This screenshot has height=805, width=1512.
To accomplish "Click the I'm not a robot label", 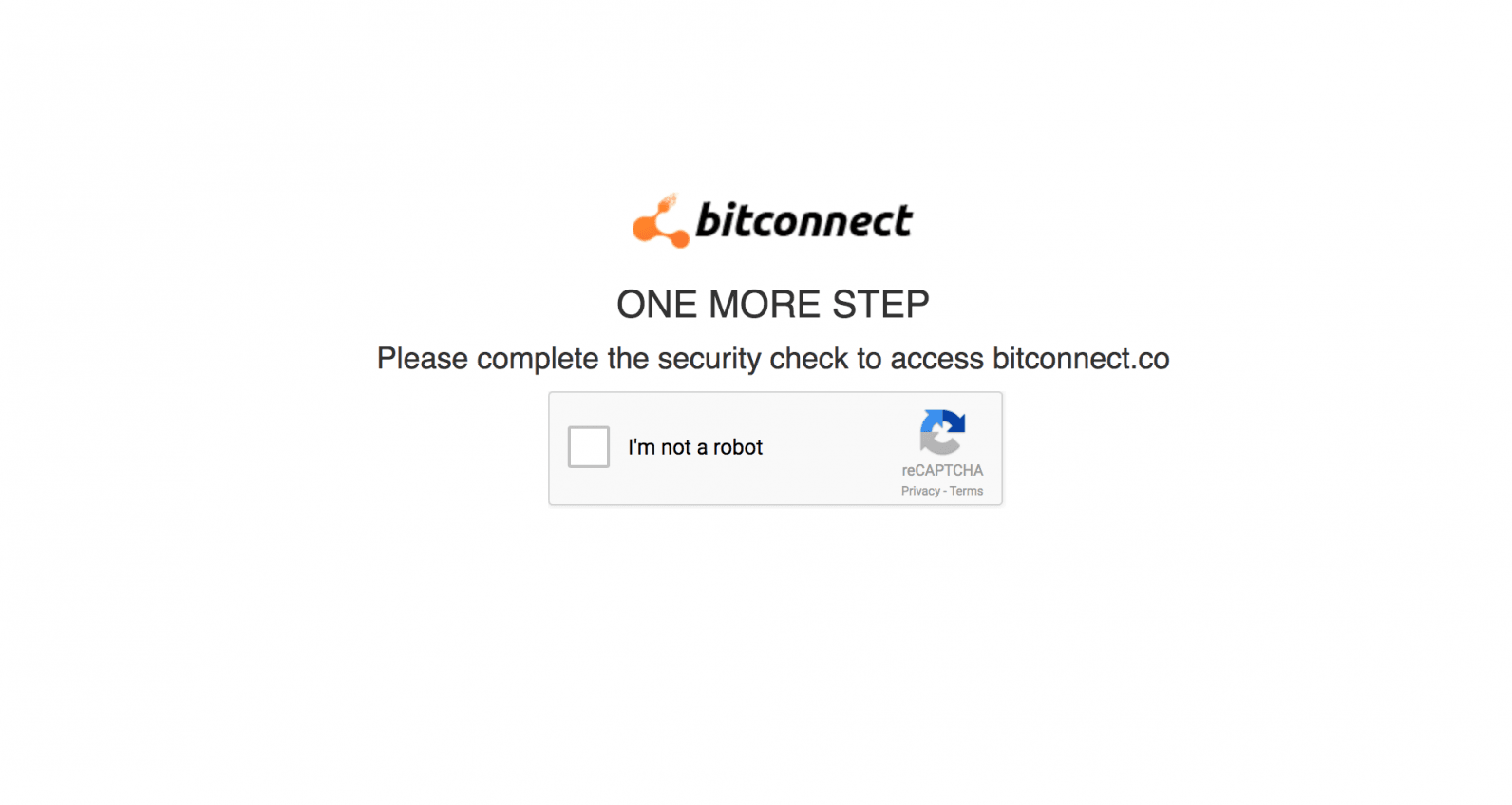I will [x=695, y=446].
